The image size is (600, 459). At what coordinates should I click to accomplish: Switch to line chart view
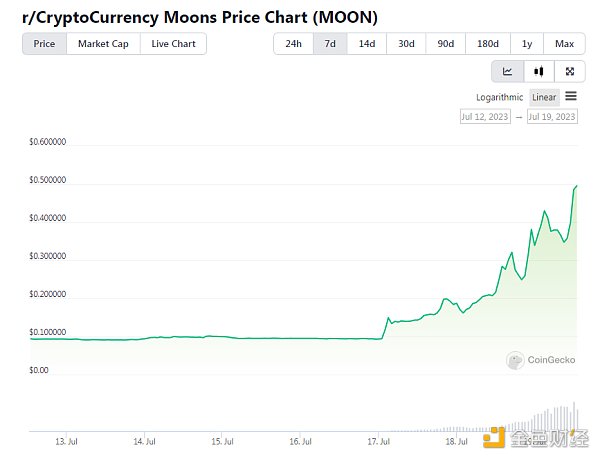pos(507,71)
